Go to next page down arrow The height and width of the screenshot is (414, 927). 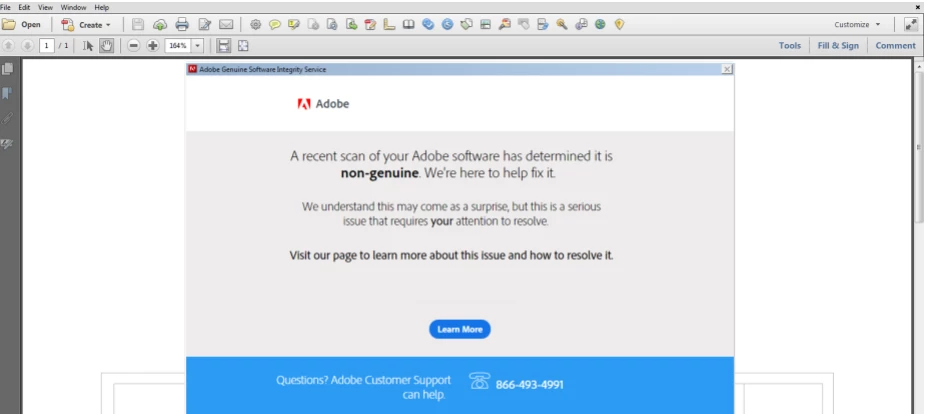(27, 46)
